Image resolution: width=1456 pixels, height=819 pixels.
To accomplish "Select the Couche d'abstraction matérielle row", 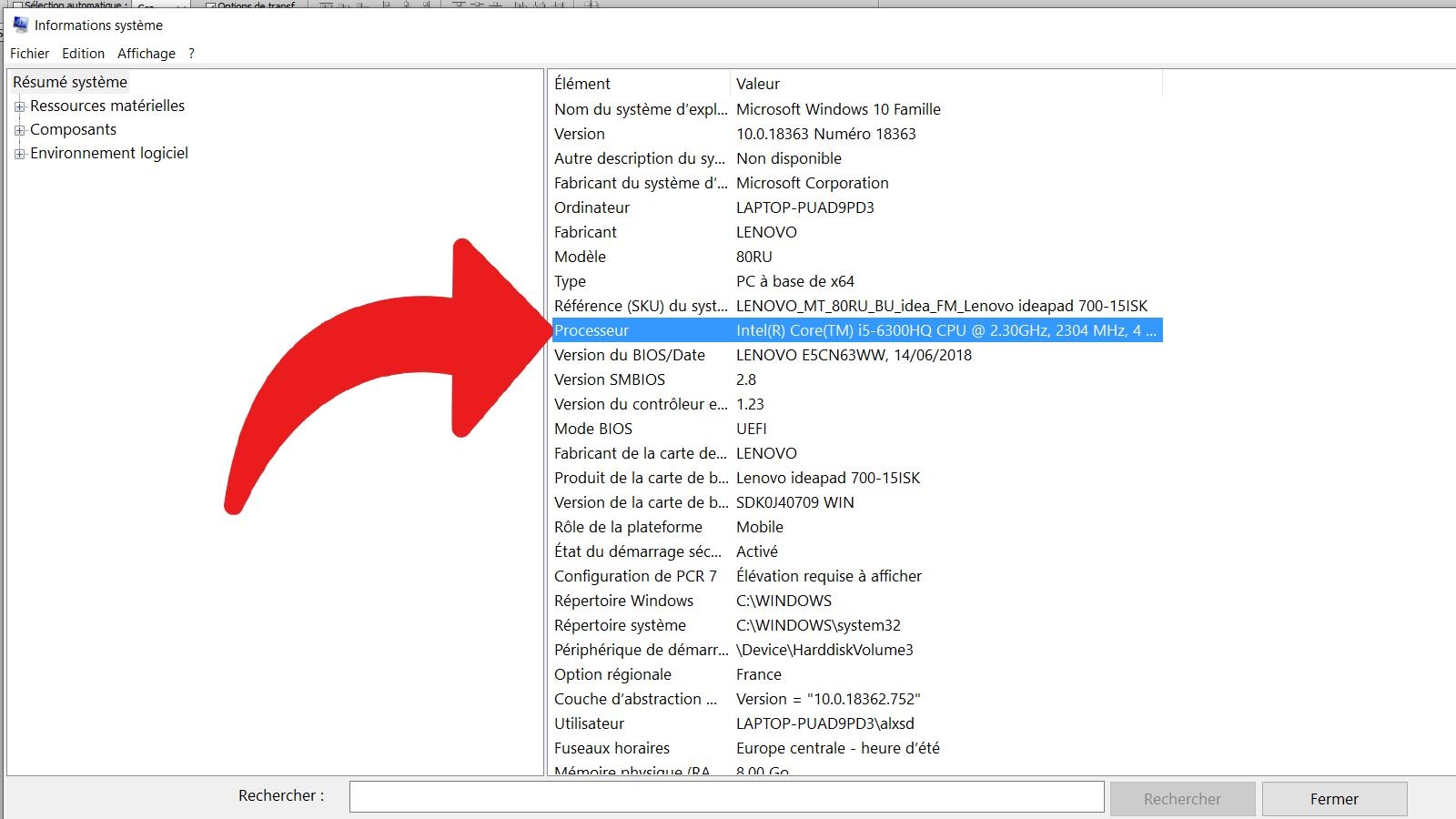I will coord(855,699).
